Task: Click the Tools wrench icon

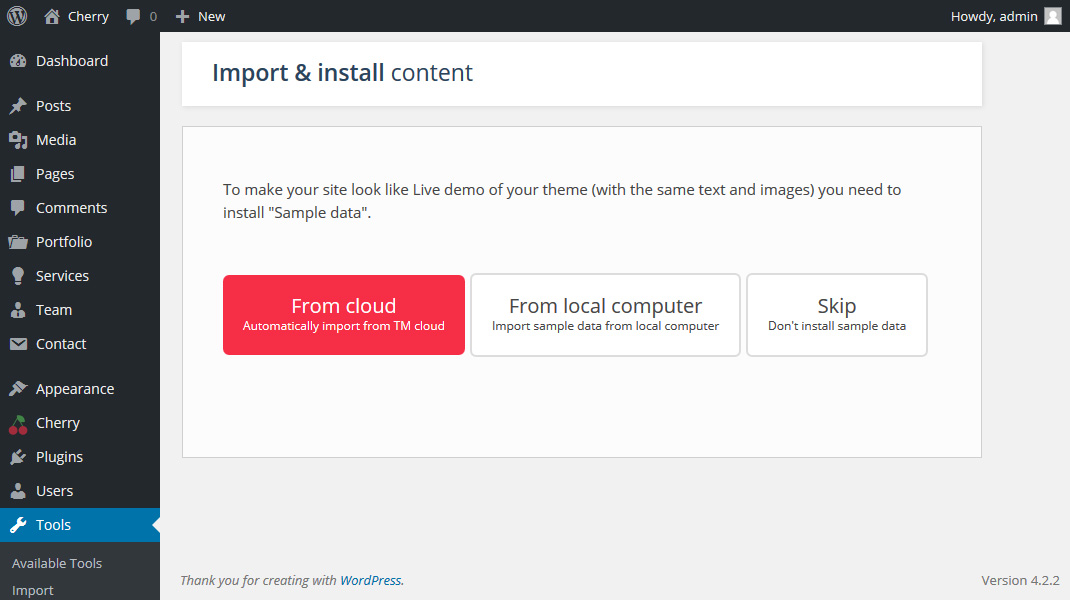Action: tap(18, 525)
